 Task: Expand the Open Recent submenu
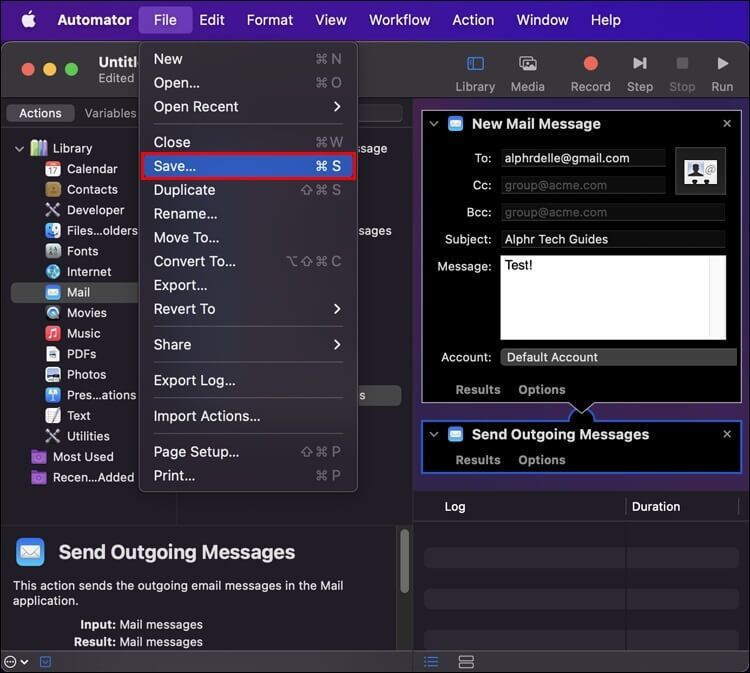pos(247,107)
